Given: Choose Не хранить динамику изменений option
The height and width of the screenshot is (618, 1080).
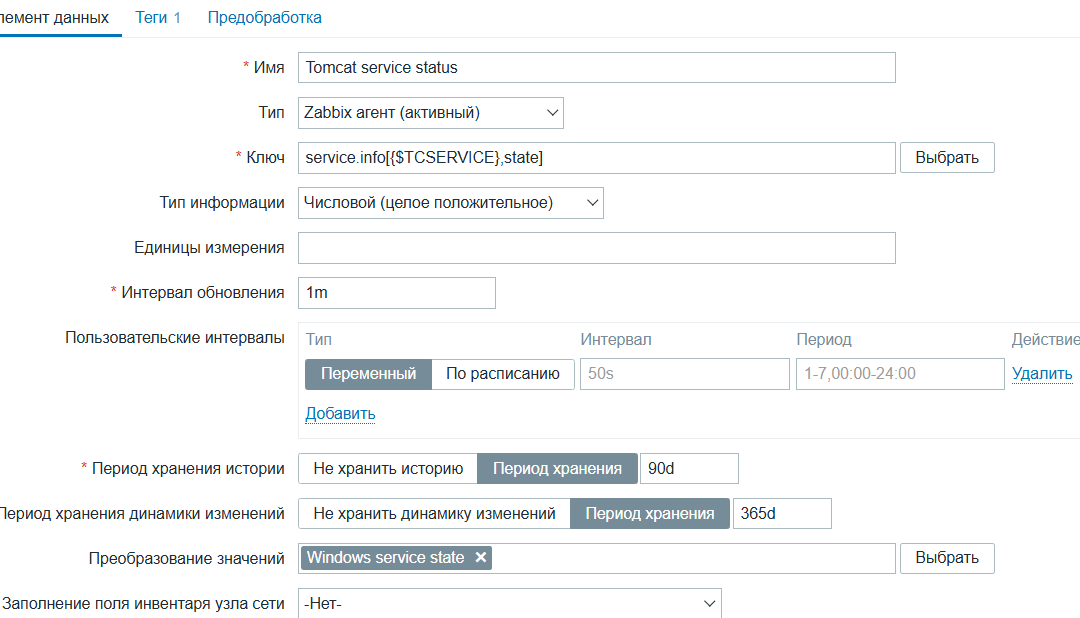Looking at the screenshot, I should coord(434,513).
